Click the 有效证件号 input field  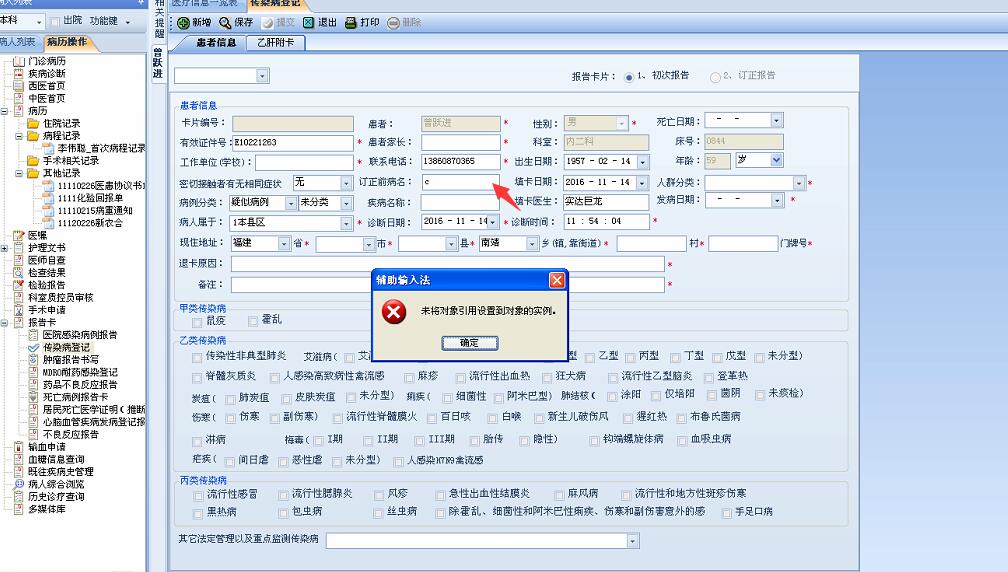click(292, 143)
